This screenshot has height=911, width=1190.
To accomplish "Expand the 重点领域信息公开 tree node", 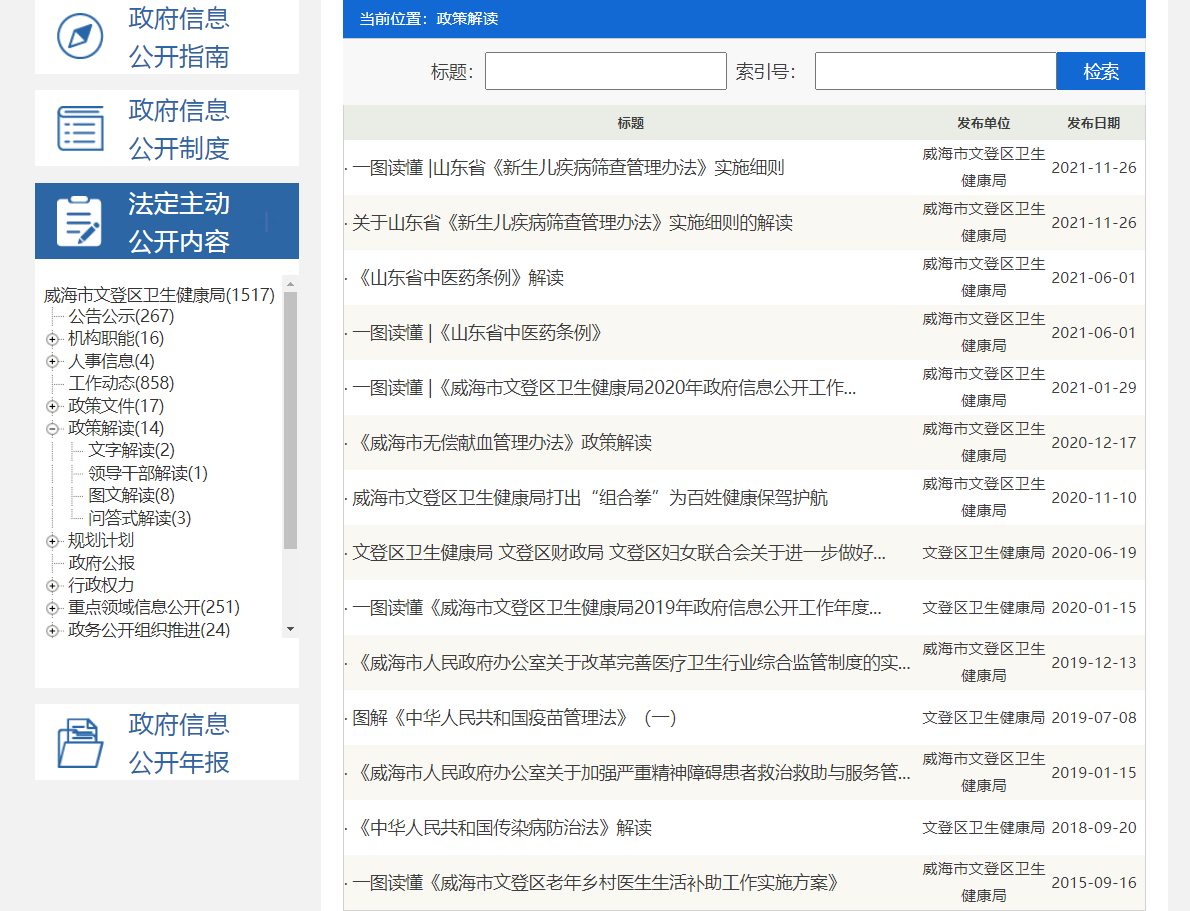I will coord(52,608).
